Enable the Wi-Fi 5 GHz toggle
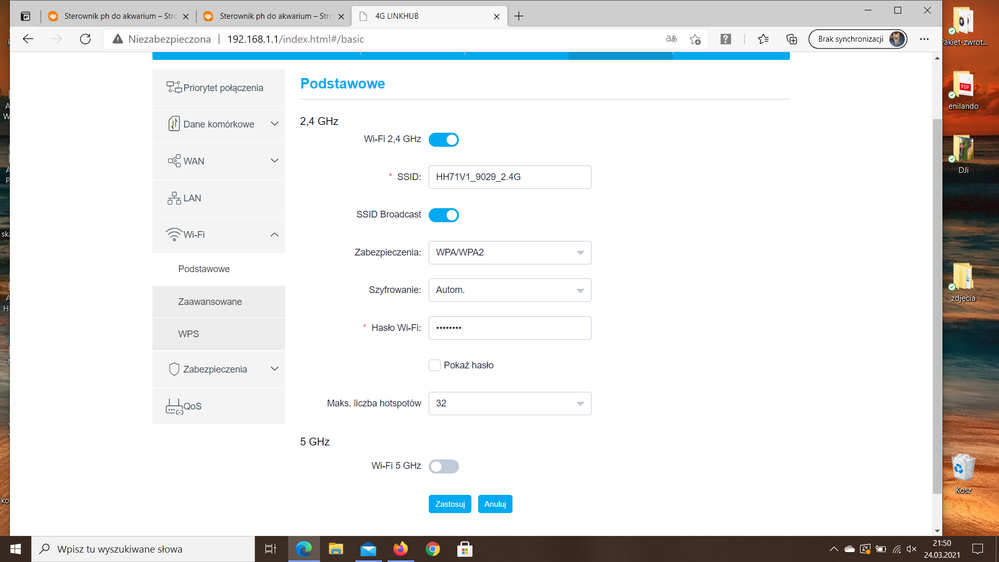Screen dimensions: 999x562 [444, 466]
